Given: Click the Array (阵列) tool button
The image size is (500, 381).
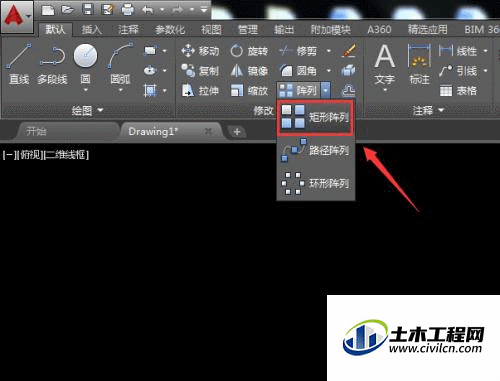Looking at the screenshot, I should [x=298, y=90].
